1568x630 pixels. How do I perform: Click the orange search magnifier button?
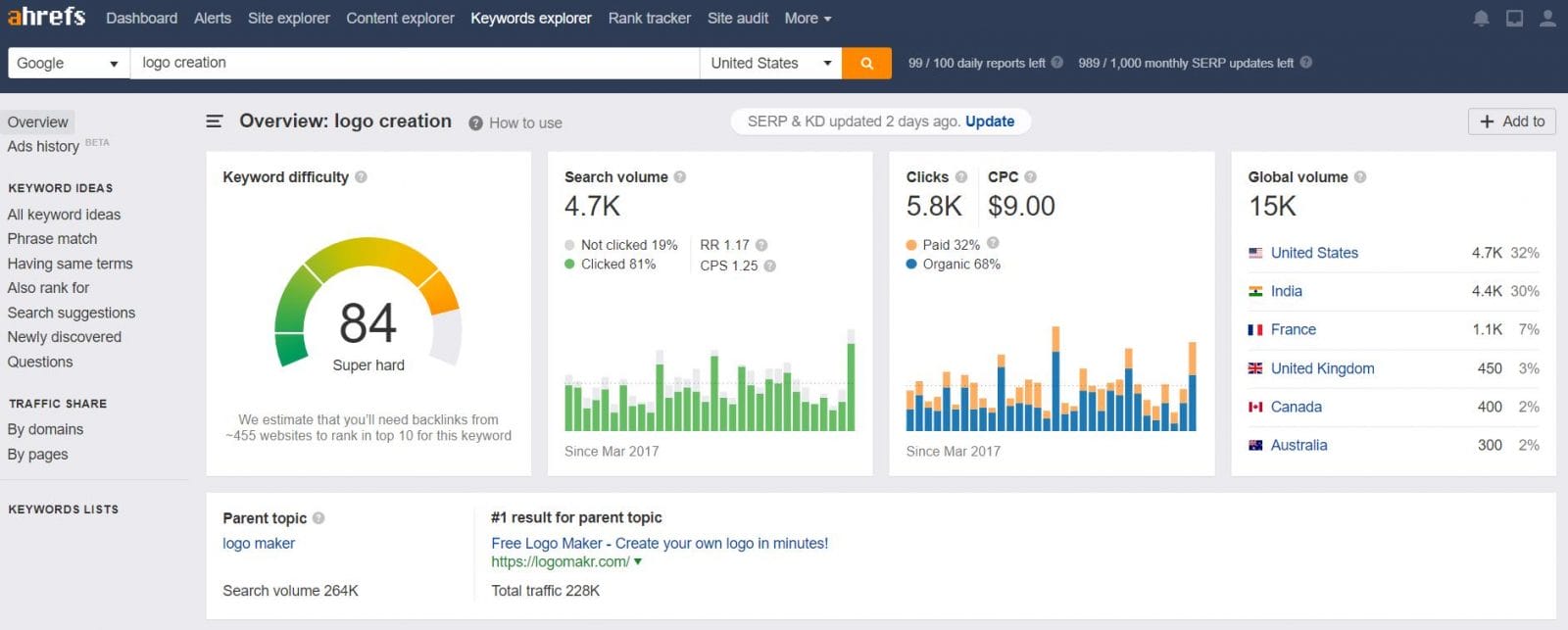click(866, 63)
